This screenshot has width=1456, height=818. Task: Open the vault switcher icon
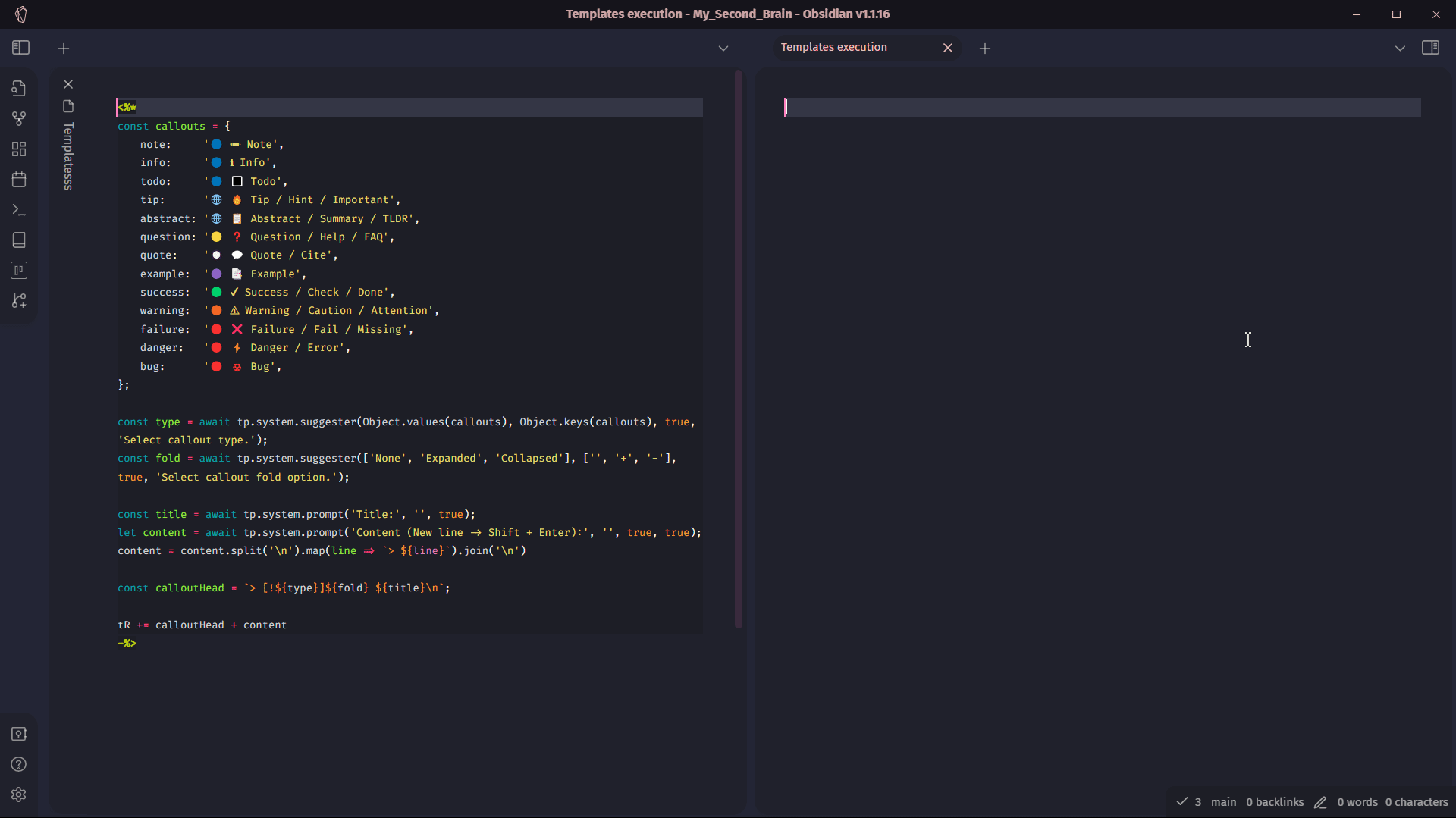coord(19,734)
